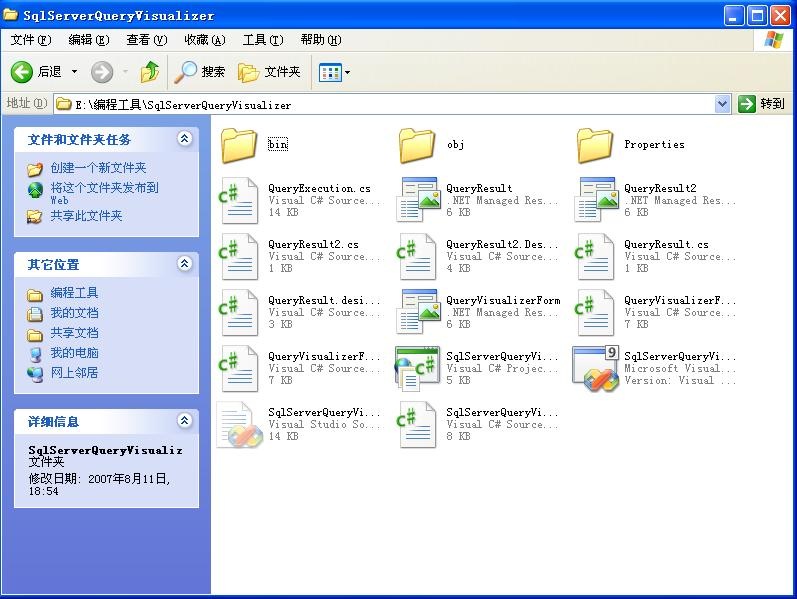Toggle the 文件夹 folders pane button
This screenshot has width=797, height=599.
click(269, 72)
